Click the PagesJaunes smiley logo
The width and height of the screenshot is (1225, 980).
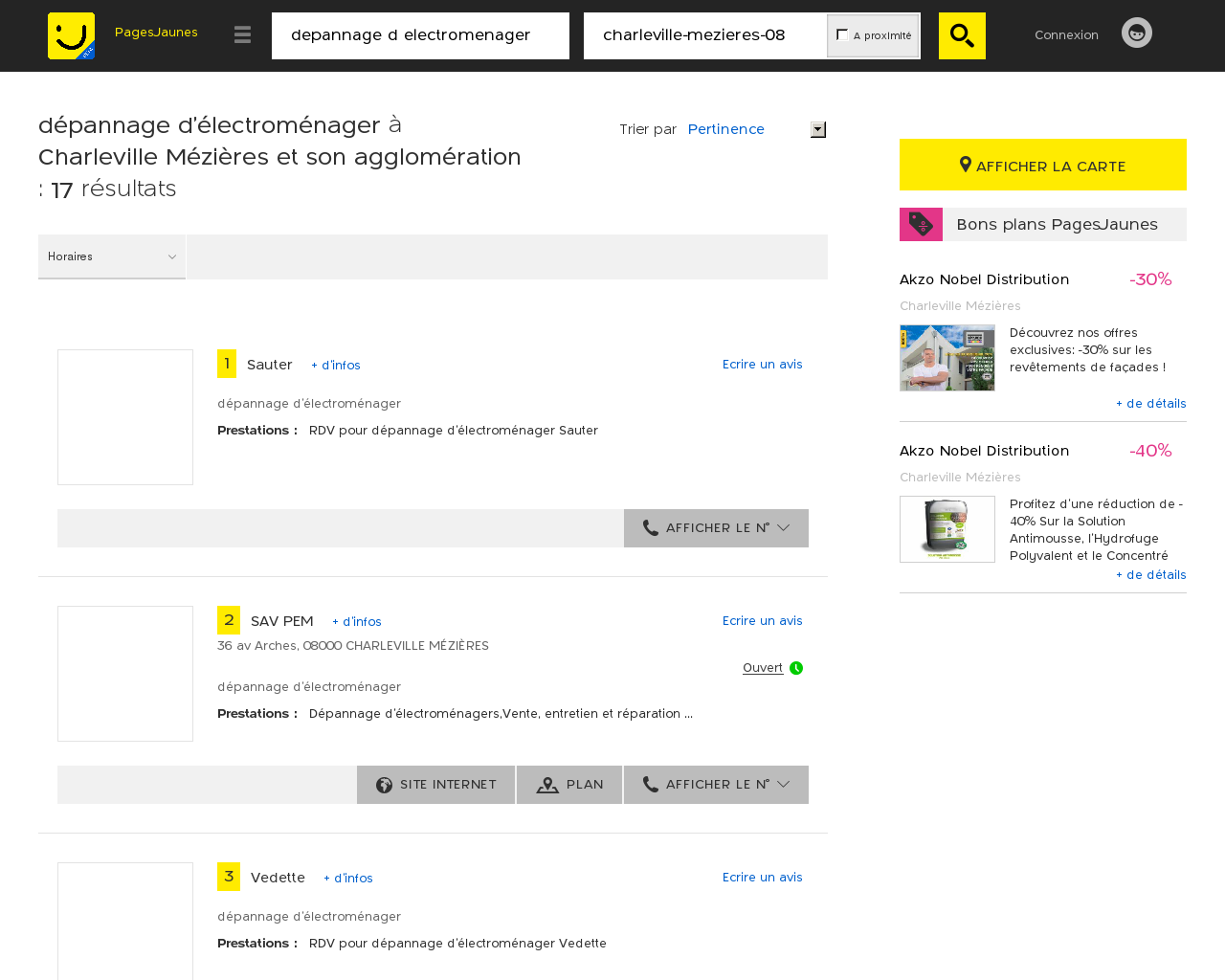tap(71, 35)
